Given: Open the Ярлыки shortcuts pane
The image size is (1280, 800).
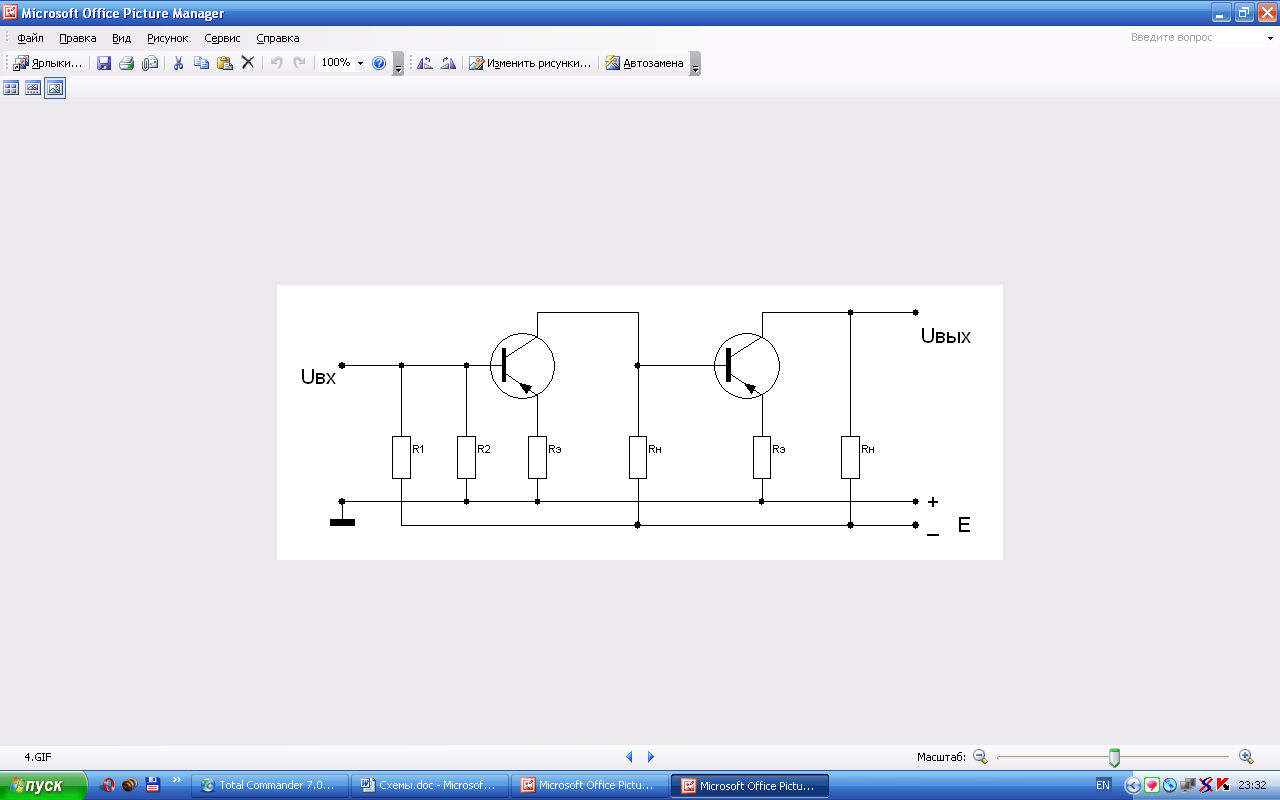Looking at the screenshot, I should tap(47, 63).
